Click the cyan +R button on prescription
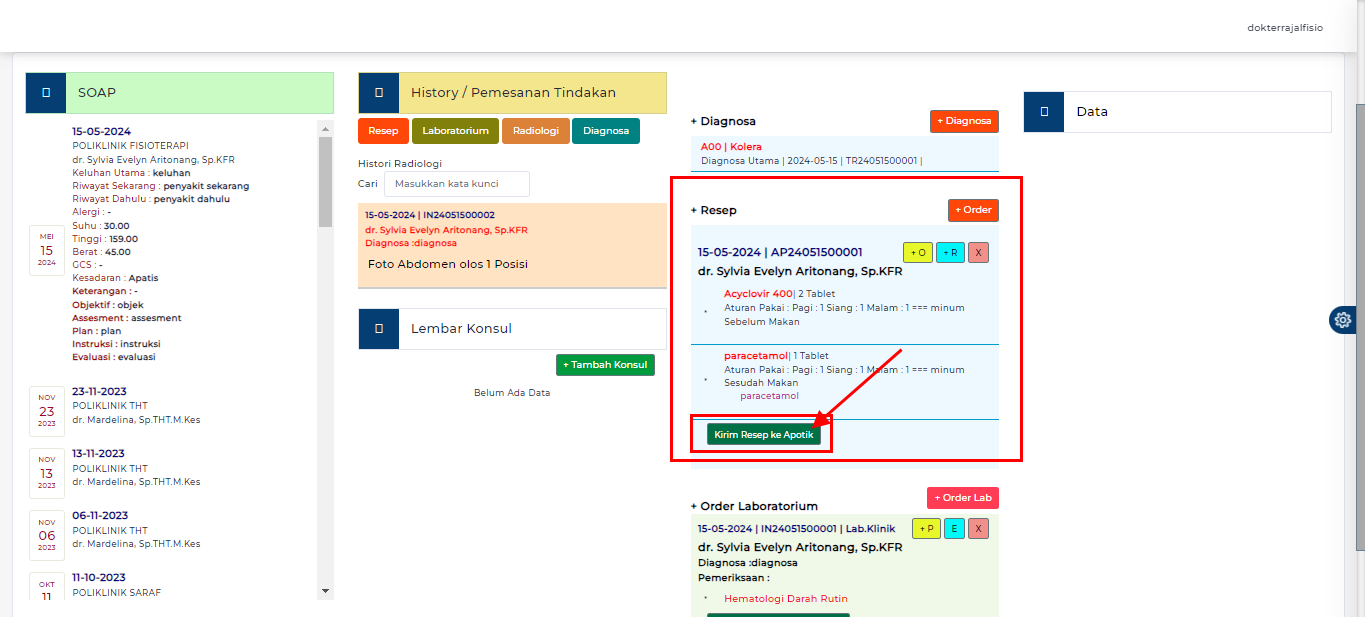 point(950,253)
